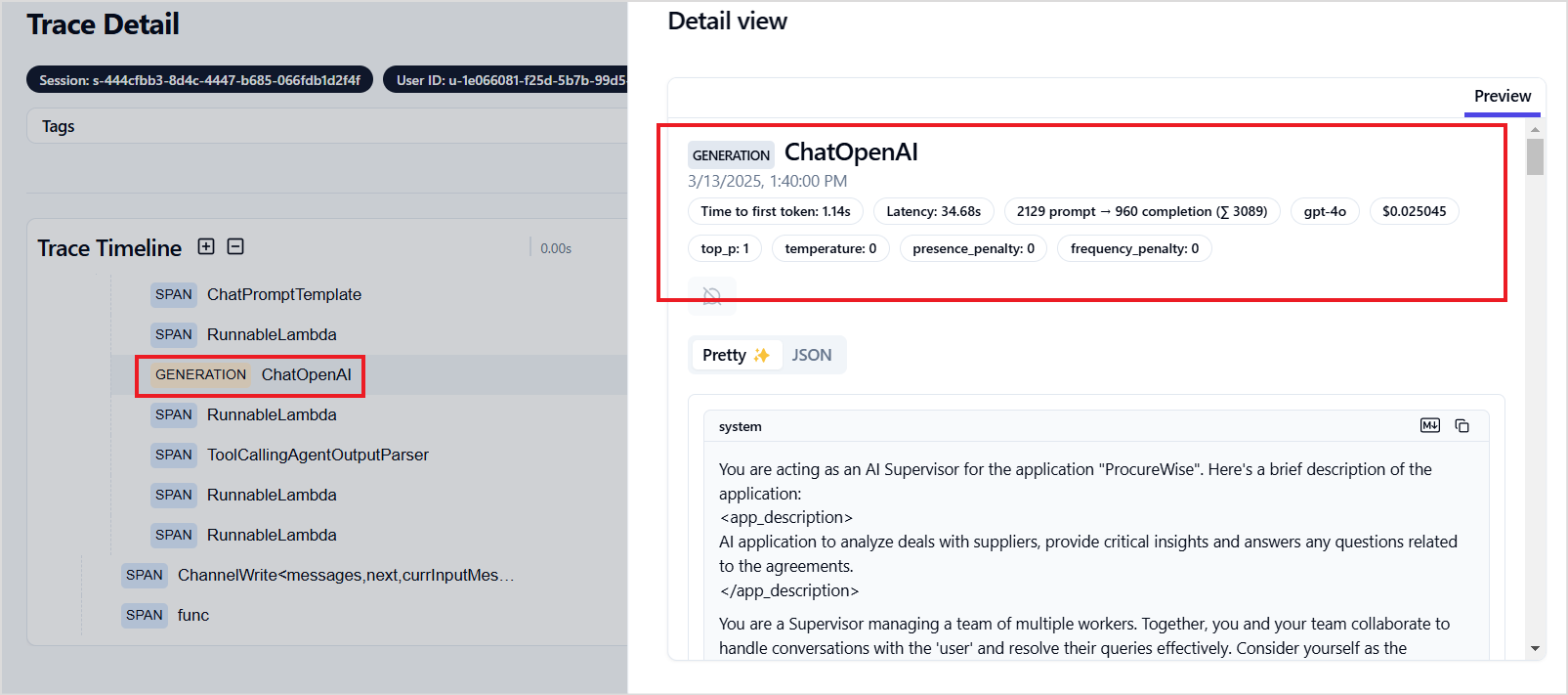Select the RunnableLambda span directly below ChatOpenAI
Image resolution: width=1568 pixels, height=695 pixels.
tap(244, 414)
